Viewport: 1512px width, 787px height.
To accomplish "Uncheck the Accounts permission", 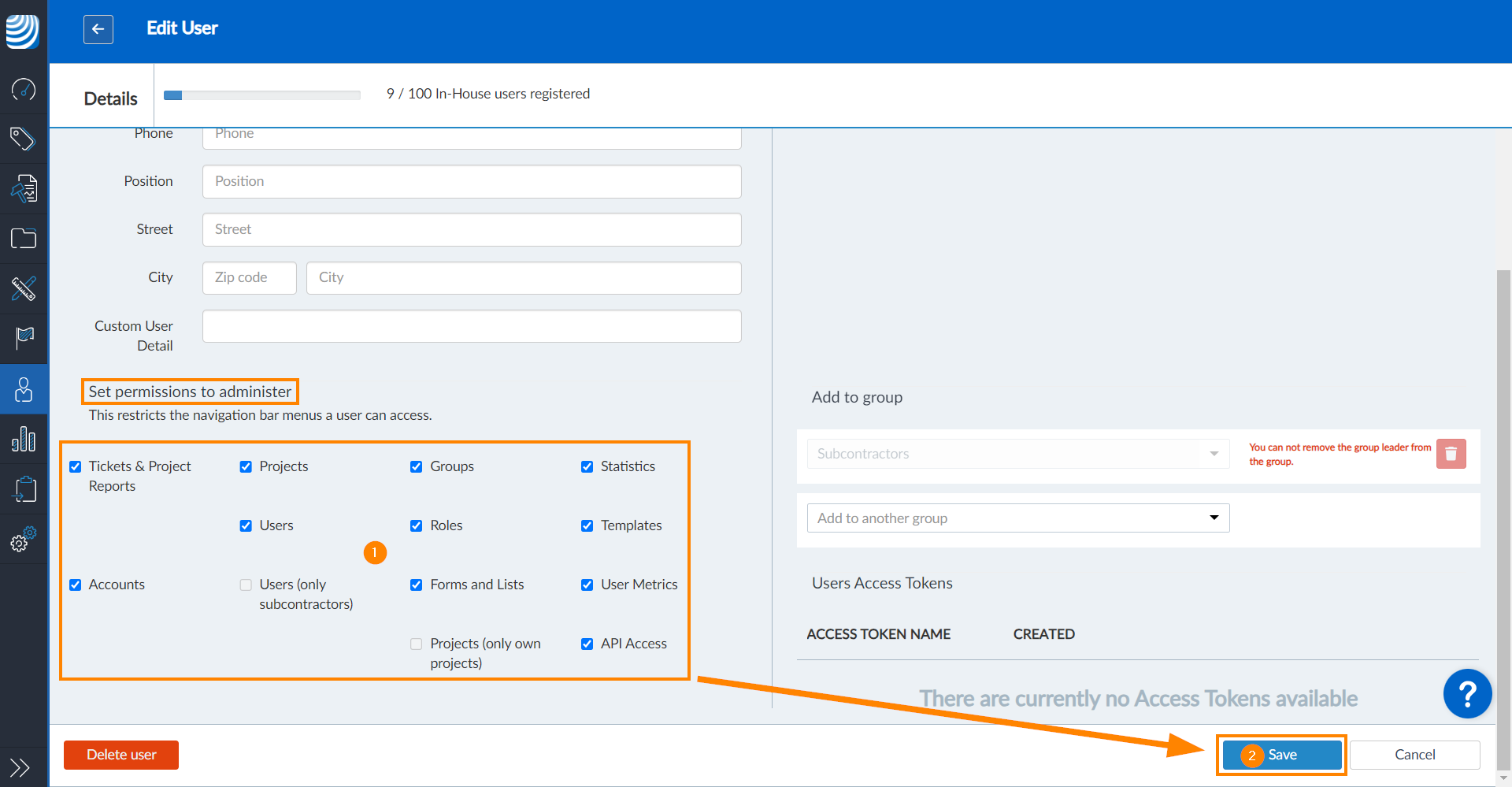I will 76,585.
